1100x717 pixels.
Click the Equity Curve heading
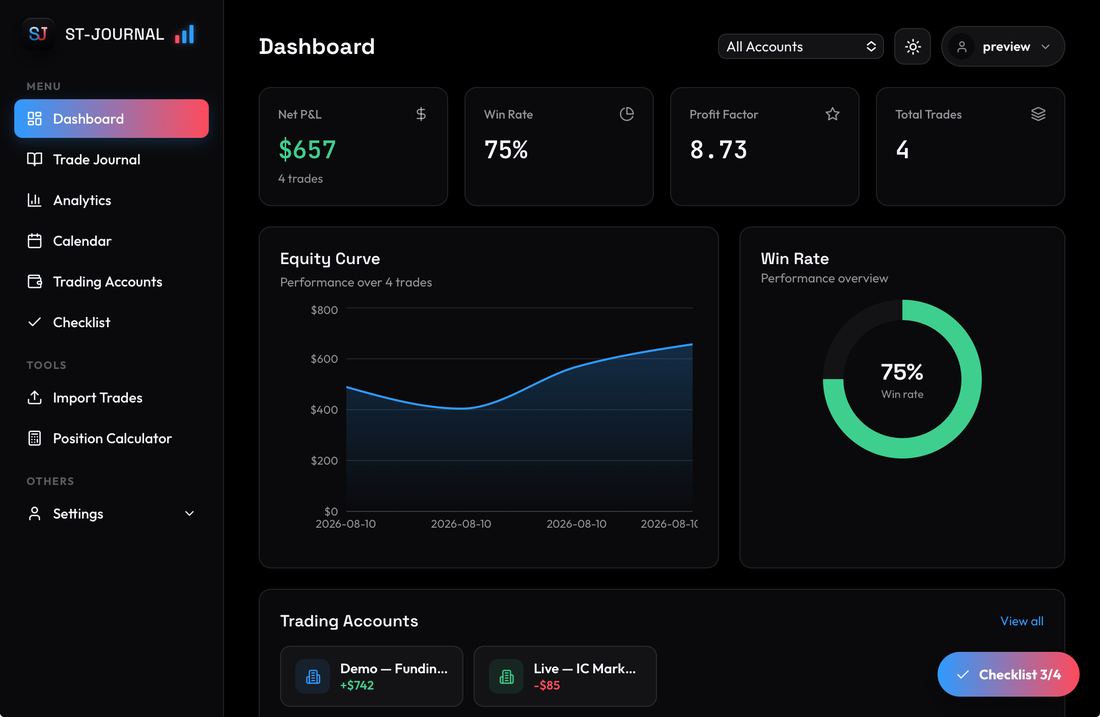coord(330,258)
